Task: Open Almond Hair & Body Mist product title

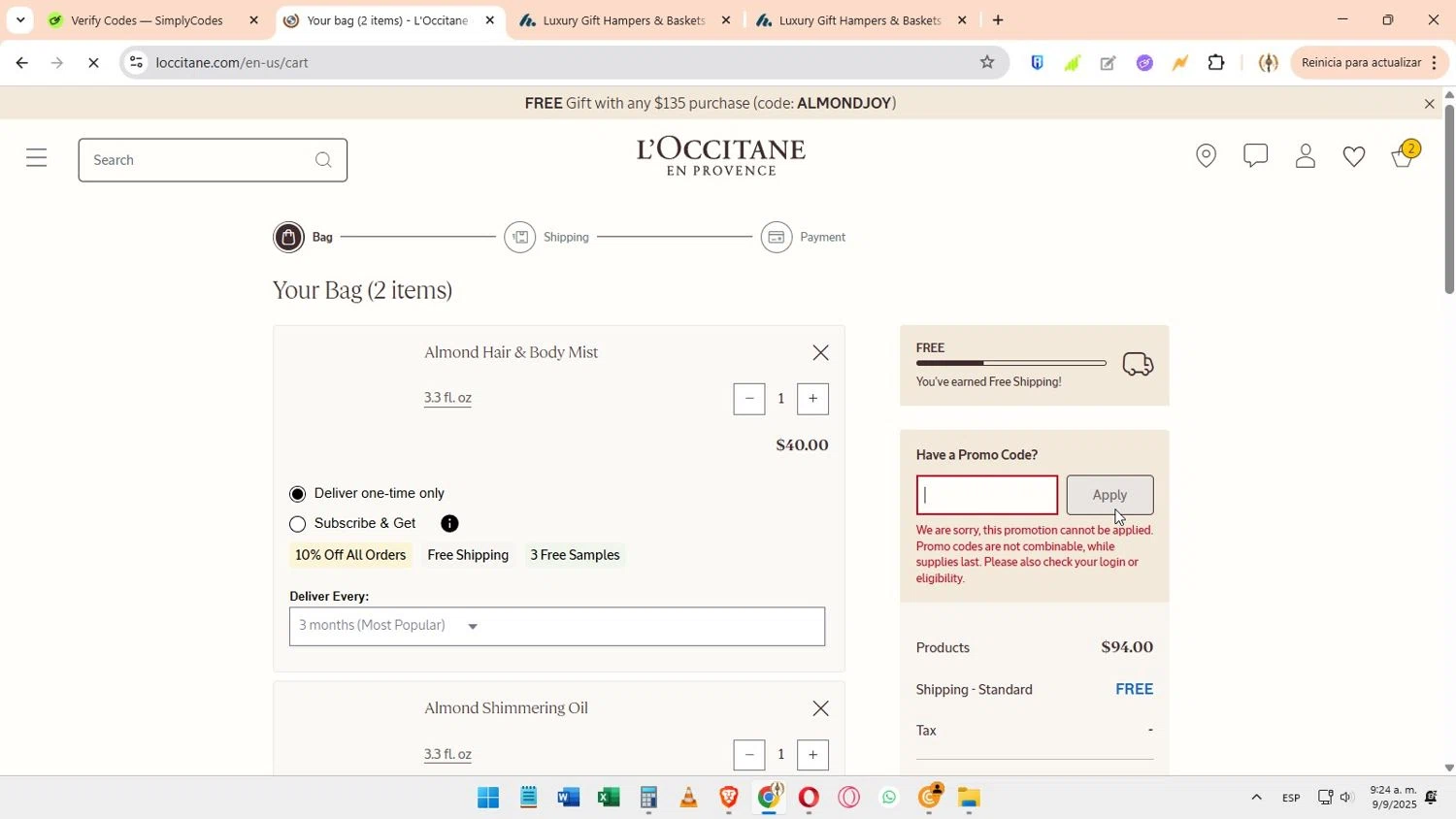Action: (511, 352)
